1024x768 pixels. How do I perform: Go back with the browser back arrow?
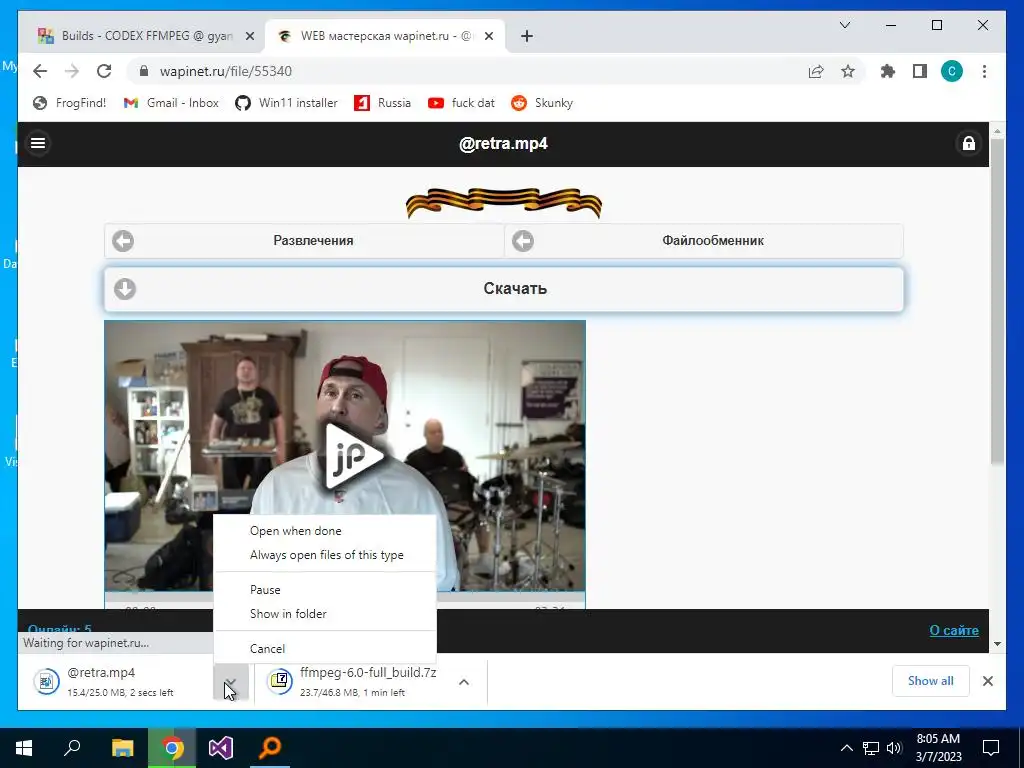click(40, 71)
